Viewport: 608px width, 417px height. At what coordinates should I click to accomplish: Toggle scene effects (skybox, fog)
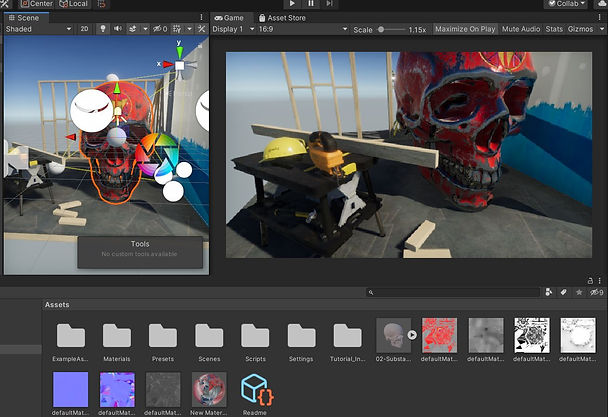(x=133, y=29)
